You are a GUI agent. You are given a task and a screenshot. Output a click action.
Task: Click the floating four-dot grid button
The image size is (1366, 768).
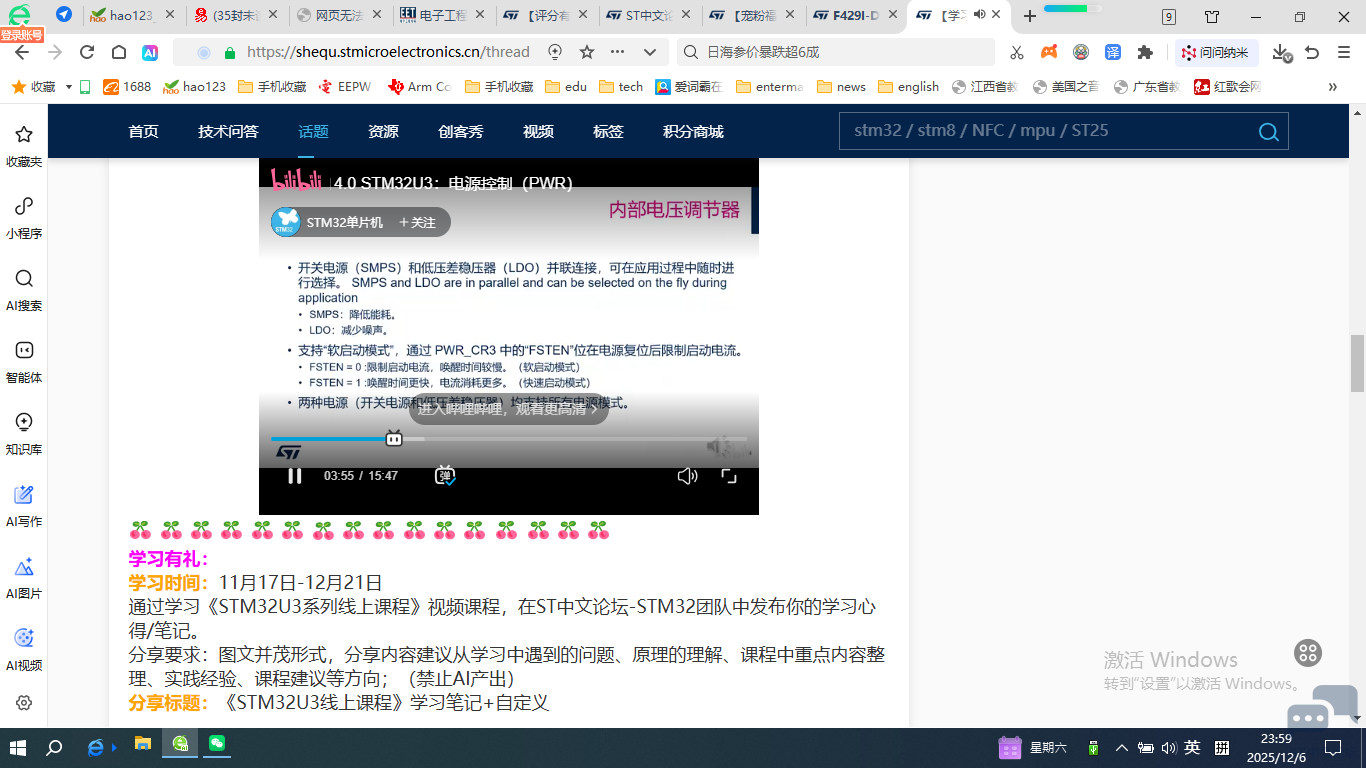(1308, 653)
